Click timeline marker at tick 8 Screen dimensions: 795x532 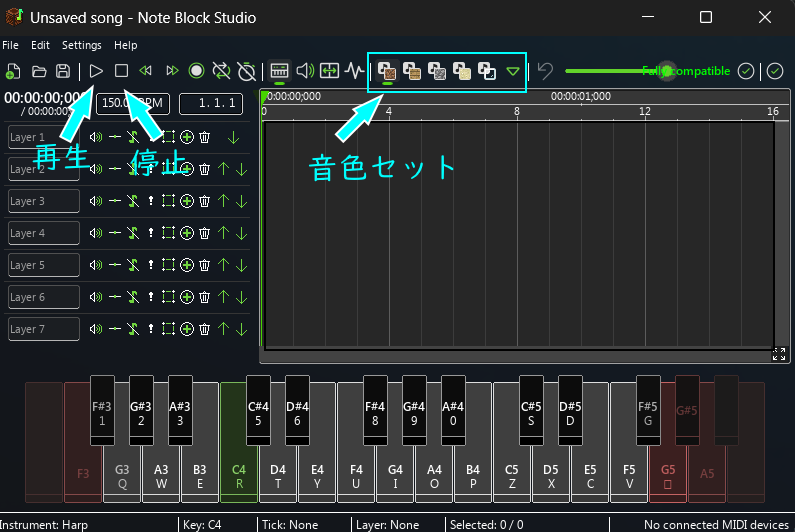(517, 112)
